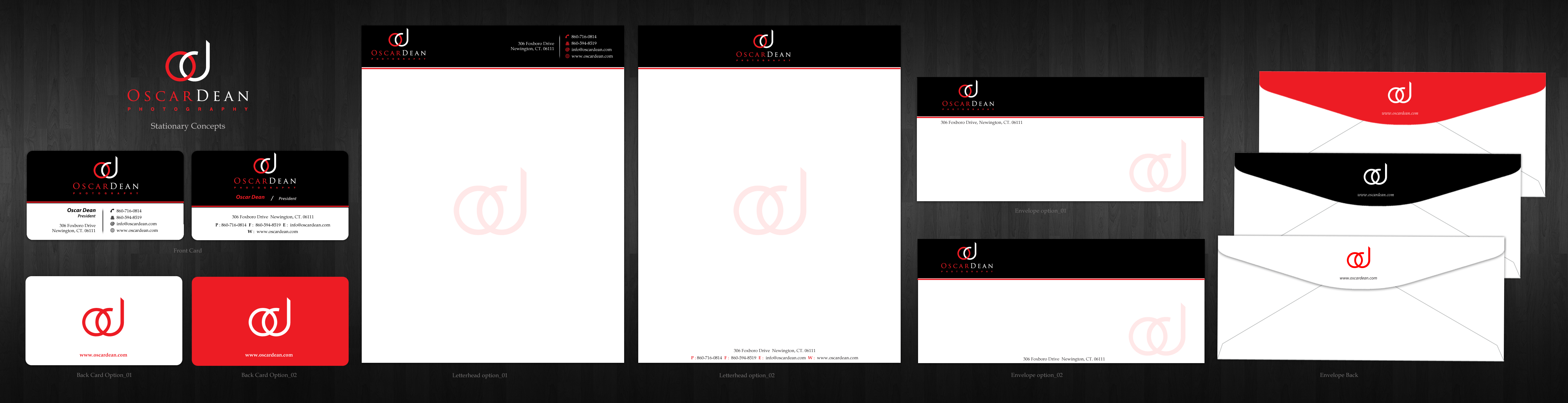This screenshot has width=1568, height=403.
Task: Select the 'Letterhead option_01' caption
Action: 480,376
